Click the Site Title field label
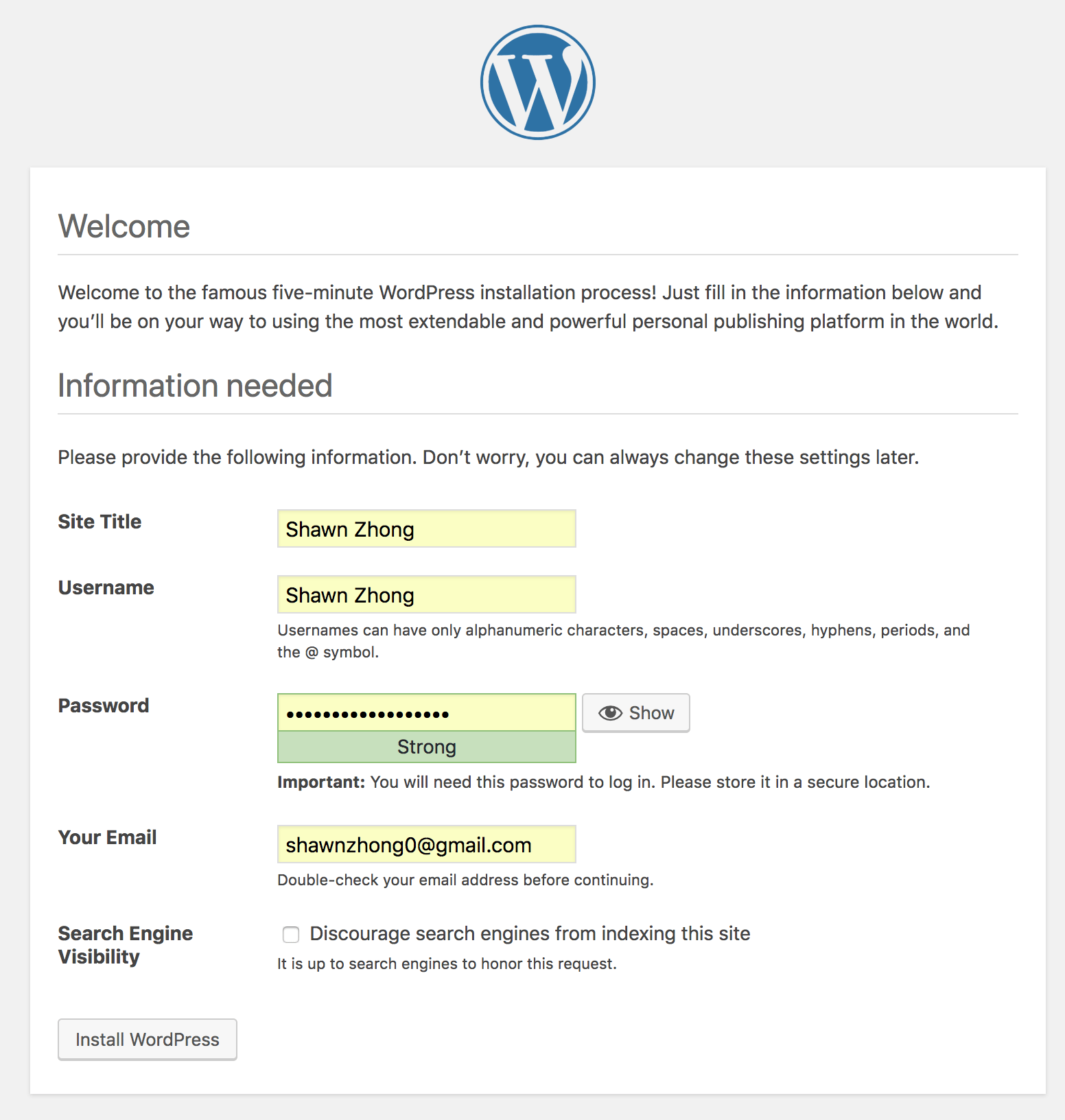This screenshot has height=1120, width=1065. [100, 522]
